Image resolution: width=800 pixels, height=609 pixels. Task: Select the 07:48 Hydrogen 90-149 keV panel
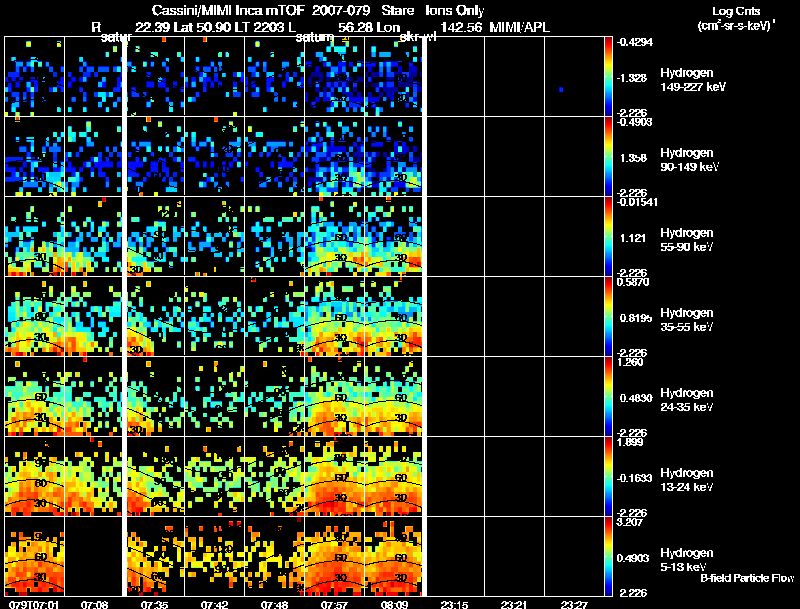tap(275, 156)
